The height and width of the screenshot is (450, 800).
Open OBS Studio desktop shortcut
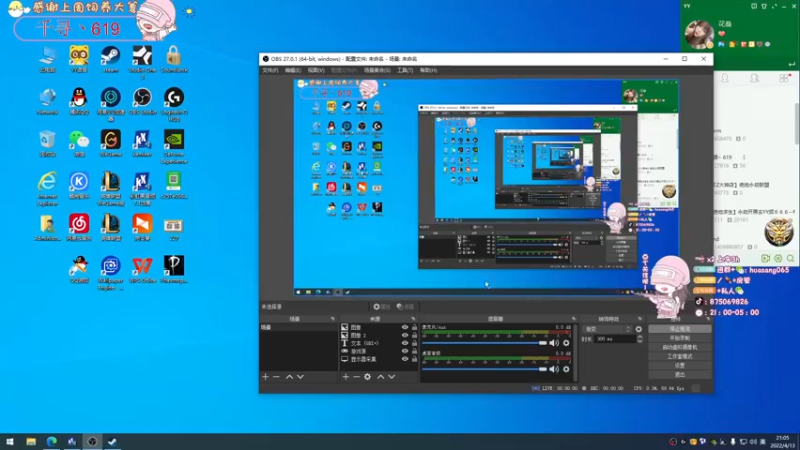point(142,101)
